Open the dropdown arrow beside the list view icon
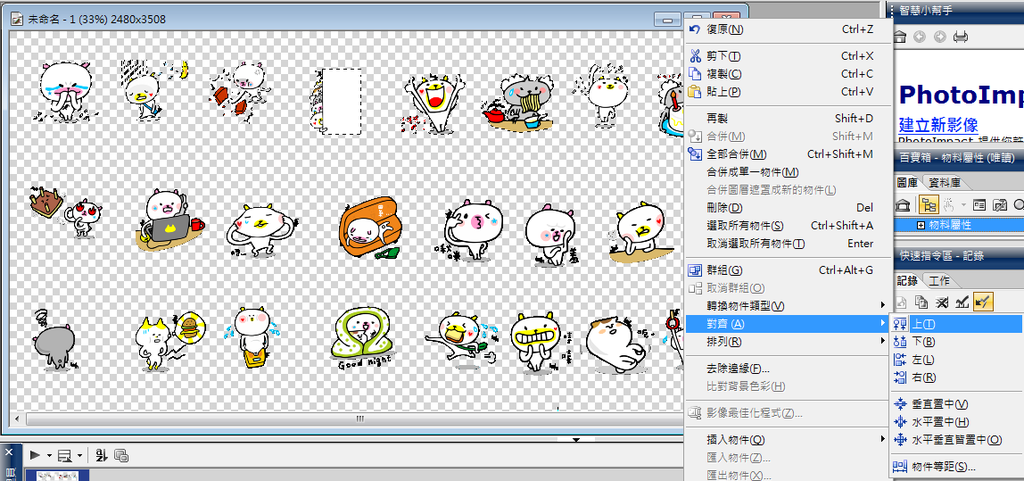Screen dimensions: 1024x481 click(x=79, y=456)
